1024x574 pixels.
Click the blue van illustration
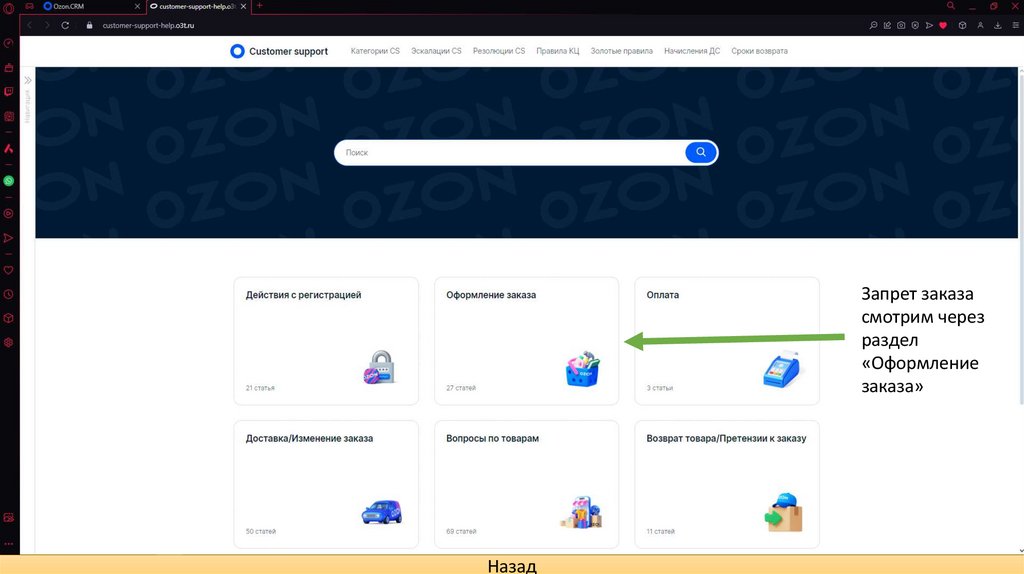382,512
